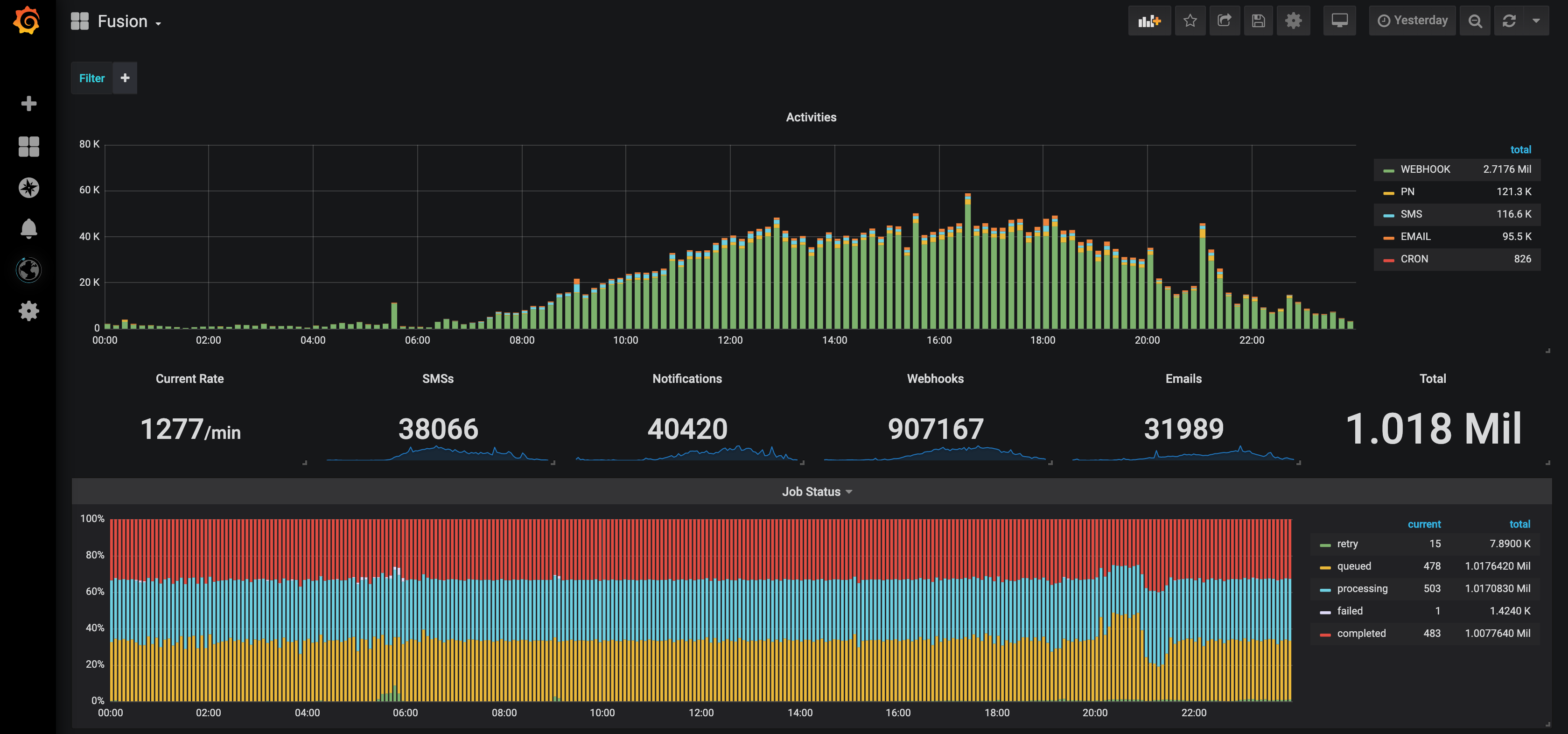Open the Dashboards grid icon in sidebar
The height and width of the screenshot is (734, 1568).
click(x=28, y=146)
